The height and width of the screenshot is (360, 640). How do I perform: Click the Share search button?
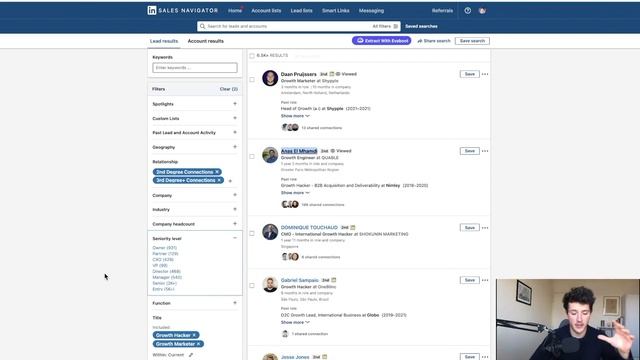pyautogui.click(x=433, y=41)
